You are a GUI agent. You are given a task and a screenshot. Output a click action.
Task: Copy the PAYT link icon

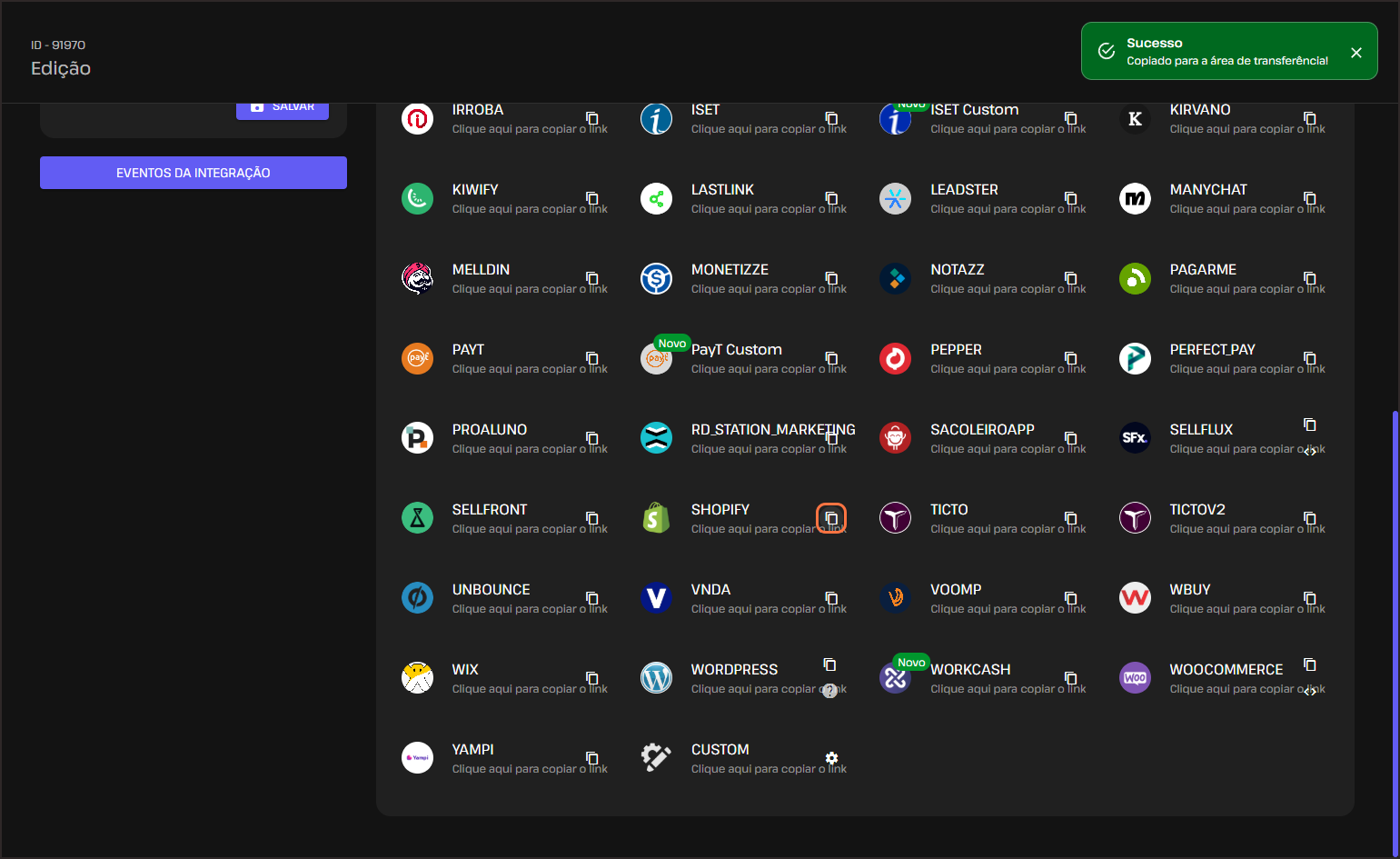(592, 358)
